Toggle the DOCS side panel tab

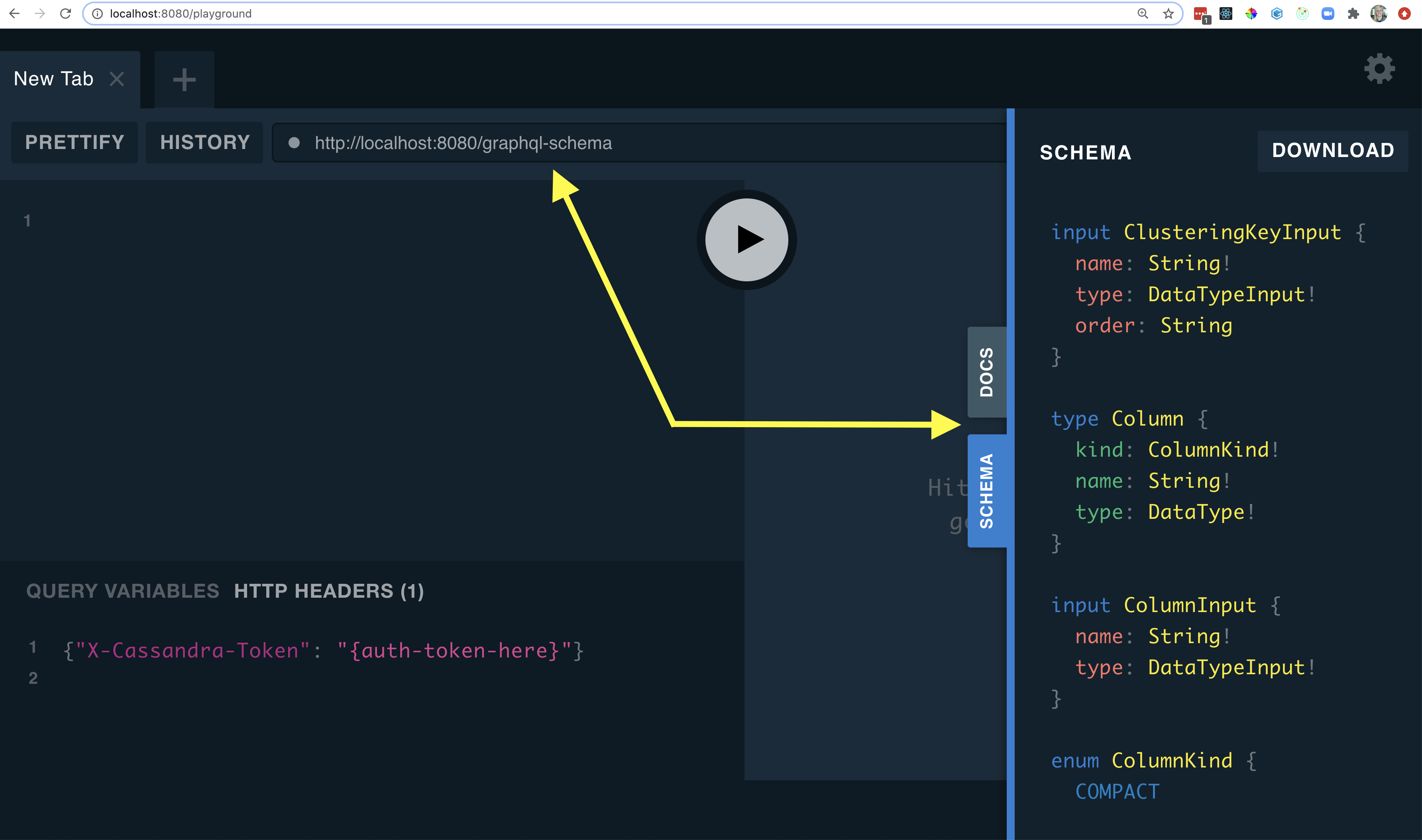987,372
